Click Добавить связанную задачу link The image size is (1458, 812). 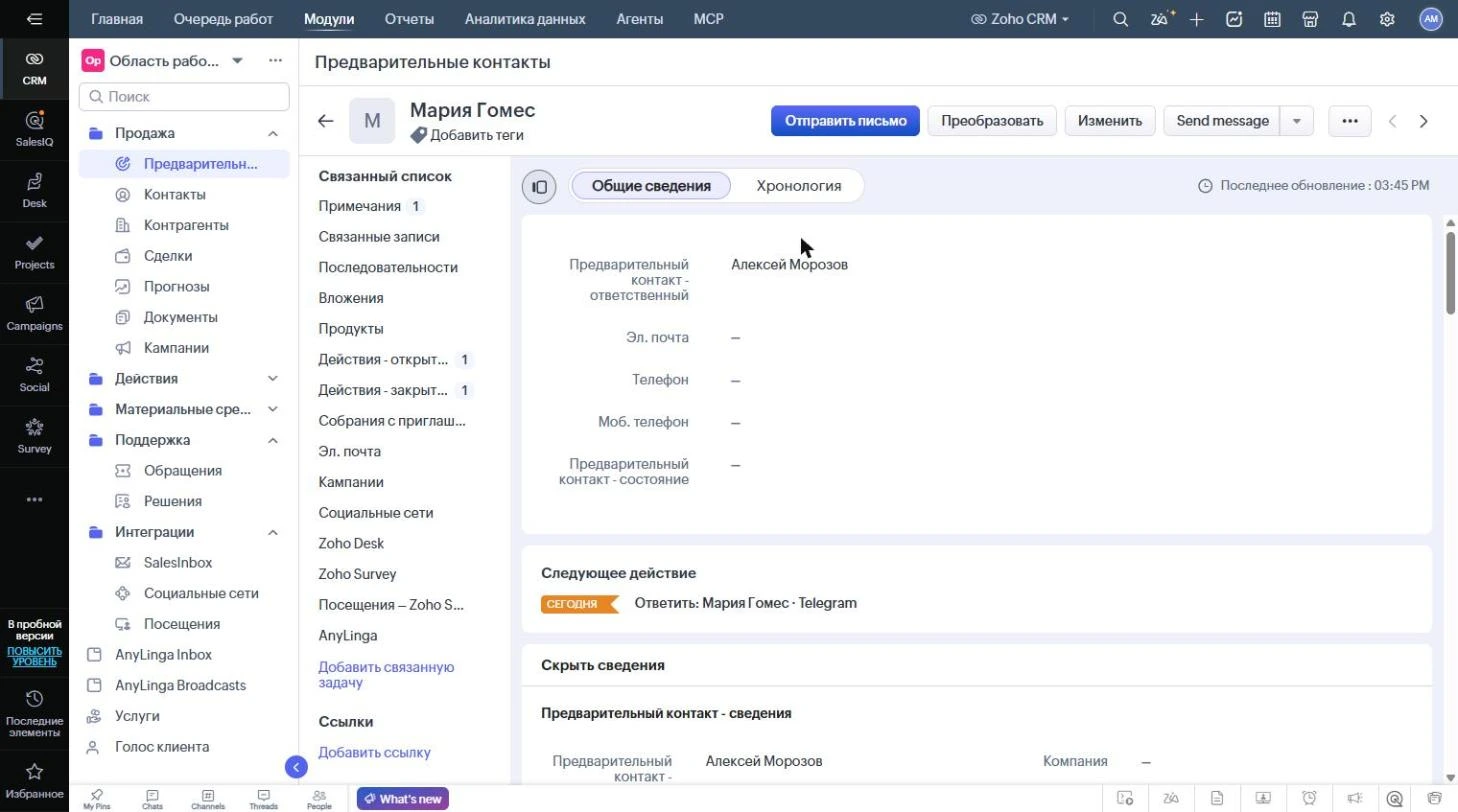(x=386, y=675)
